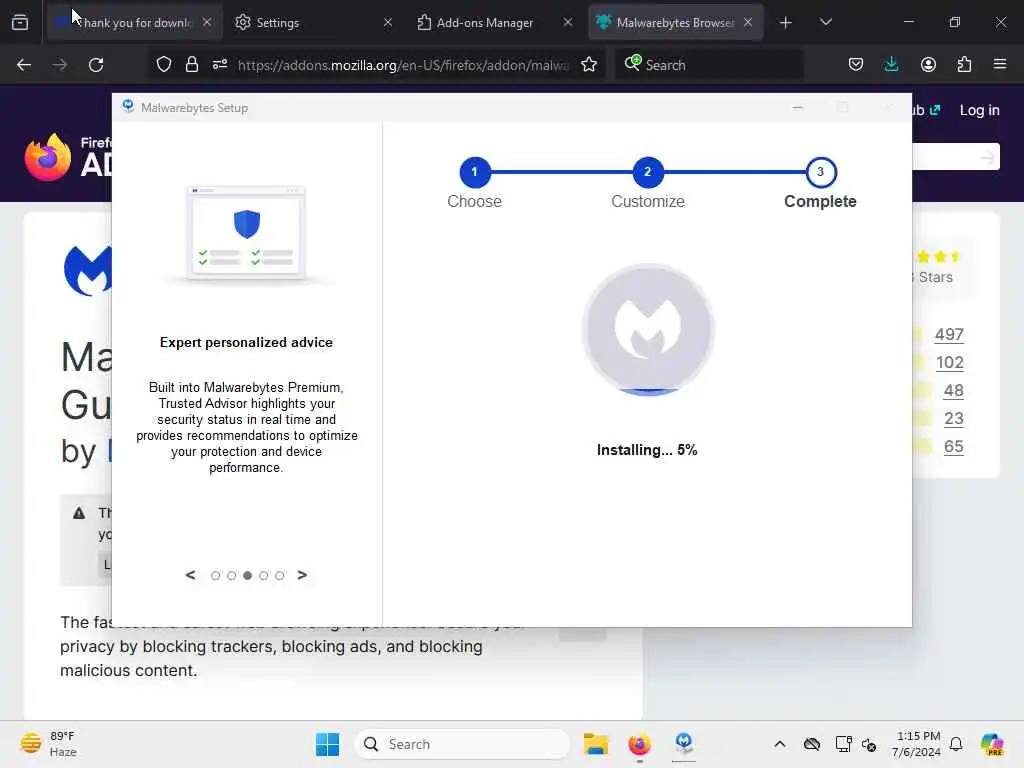Open the clock showing 1:15 PM
Image resolution: width=1024 pixels, height=768 pixels.
point(916,744)
